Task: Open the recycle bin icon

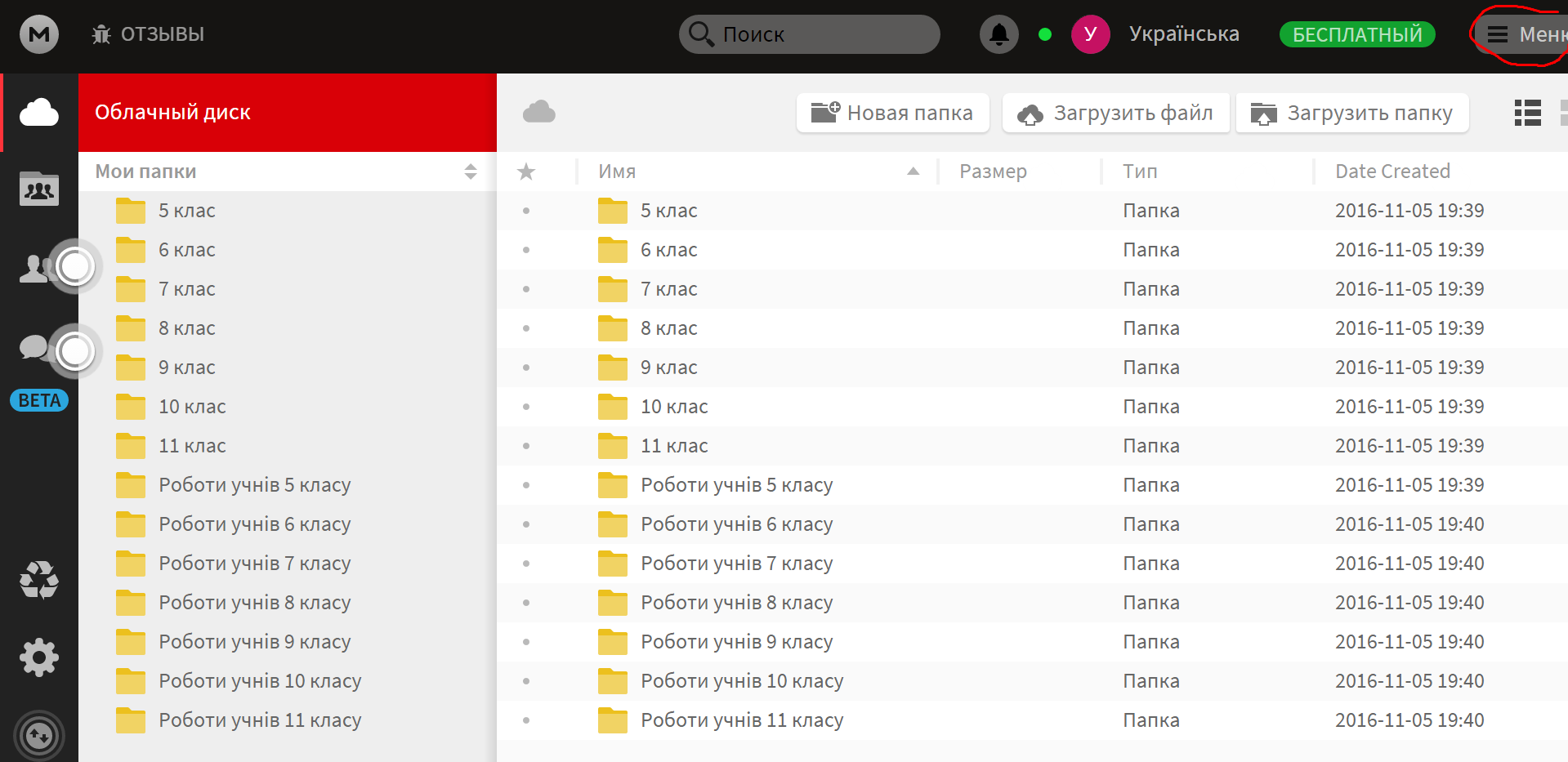Action: click(x=39, y=580)
